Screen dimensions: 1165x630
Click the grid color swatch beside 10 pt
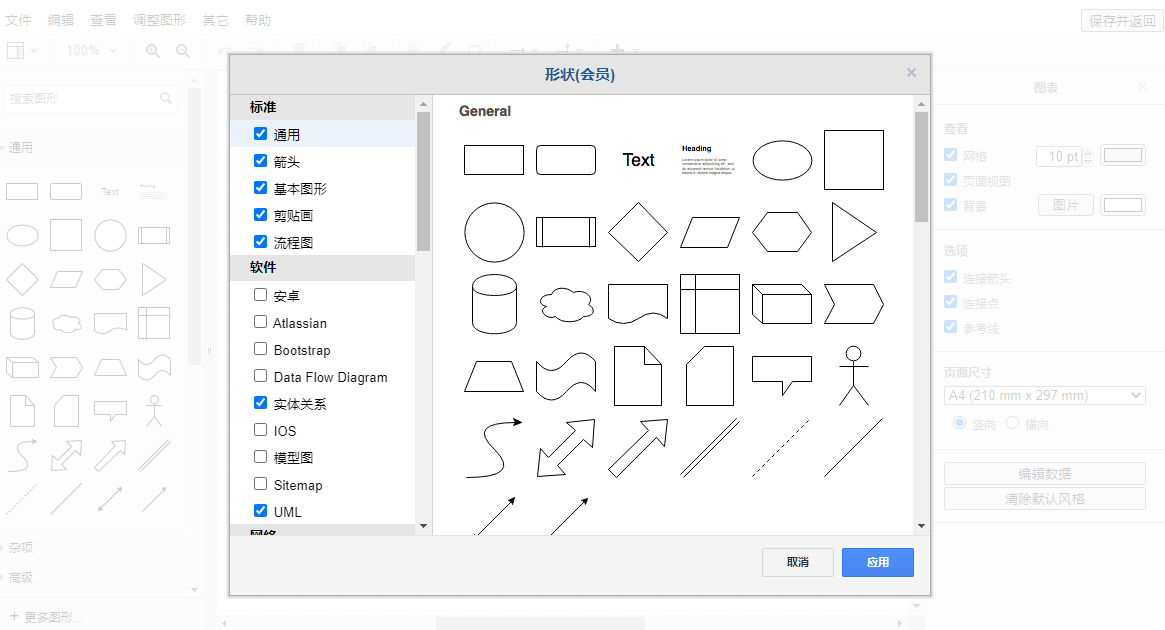pos(1123,155)
